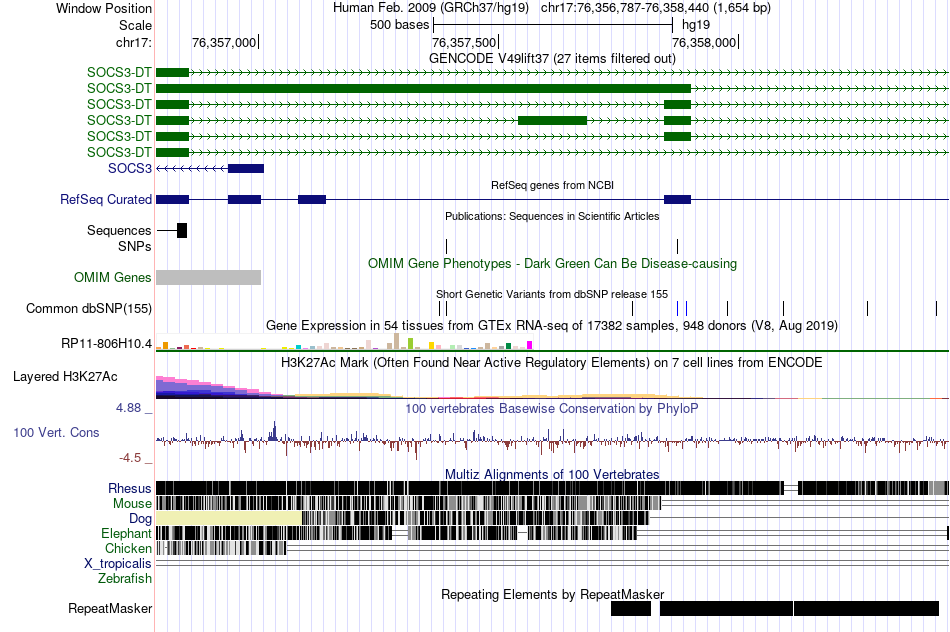Click the -4.5 conservation axis value
950x632 pixels.
tap(130, 457)
